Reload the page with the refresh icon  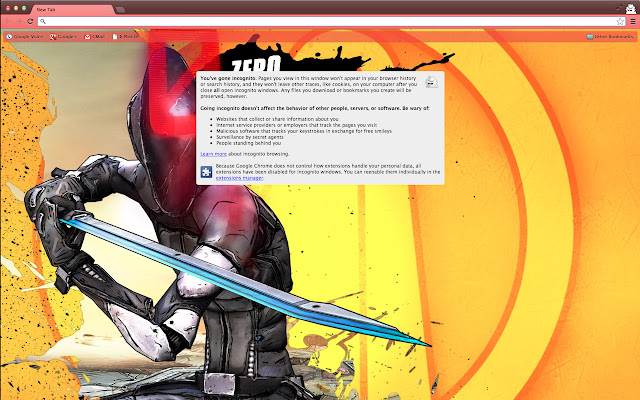(30, 21)
